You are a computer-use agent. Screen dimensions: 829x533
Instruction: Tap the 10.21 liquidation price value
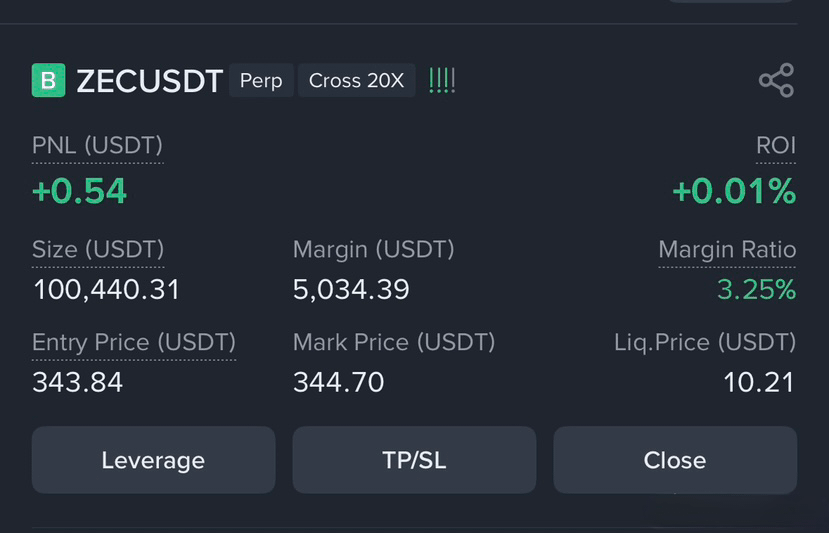(x=759, y=382)
